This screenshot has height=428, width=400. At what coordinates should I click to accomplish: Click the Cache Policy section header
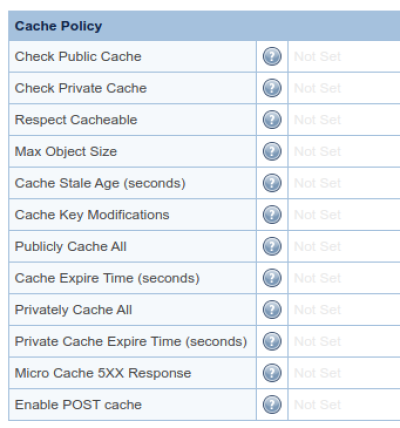click(204, 26)
